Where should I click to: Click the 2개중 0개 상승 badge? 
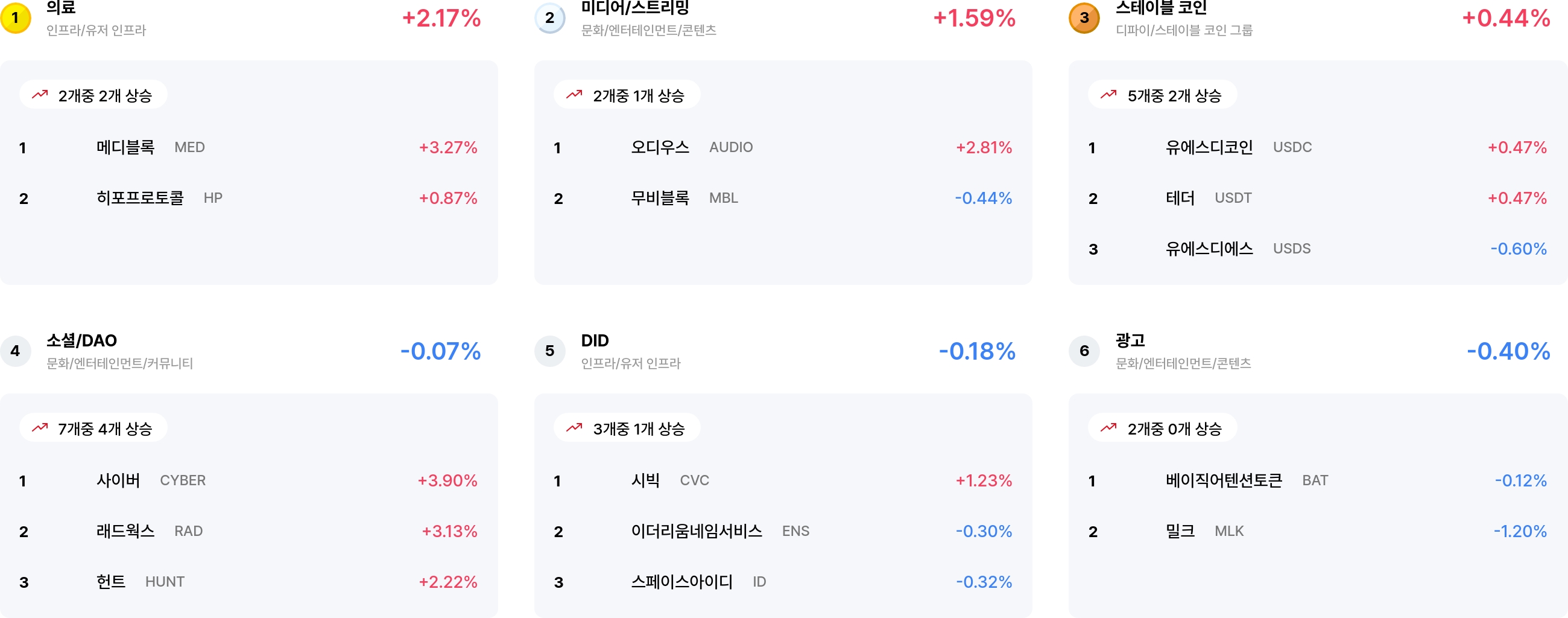point(1163,428)
